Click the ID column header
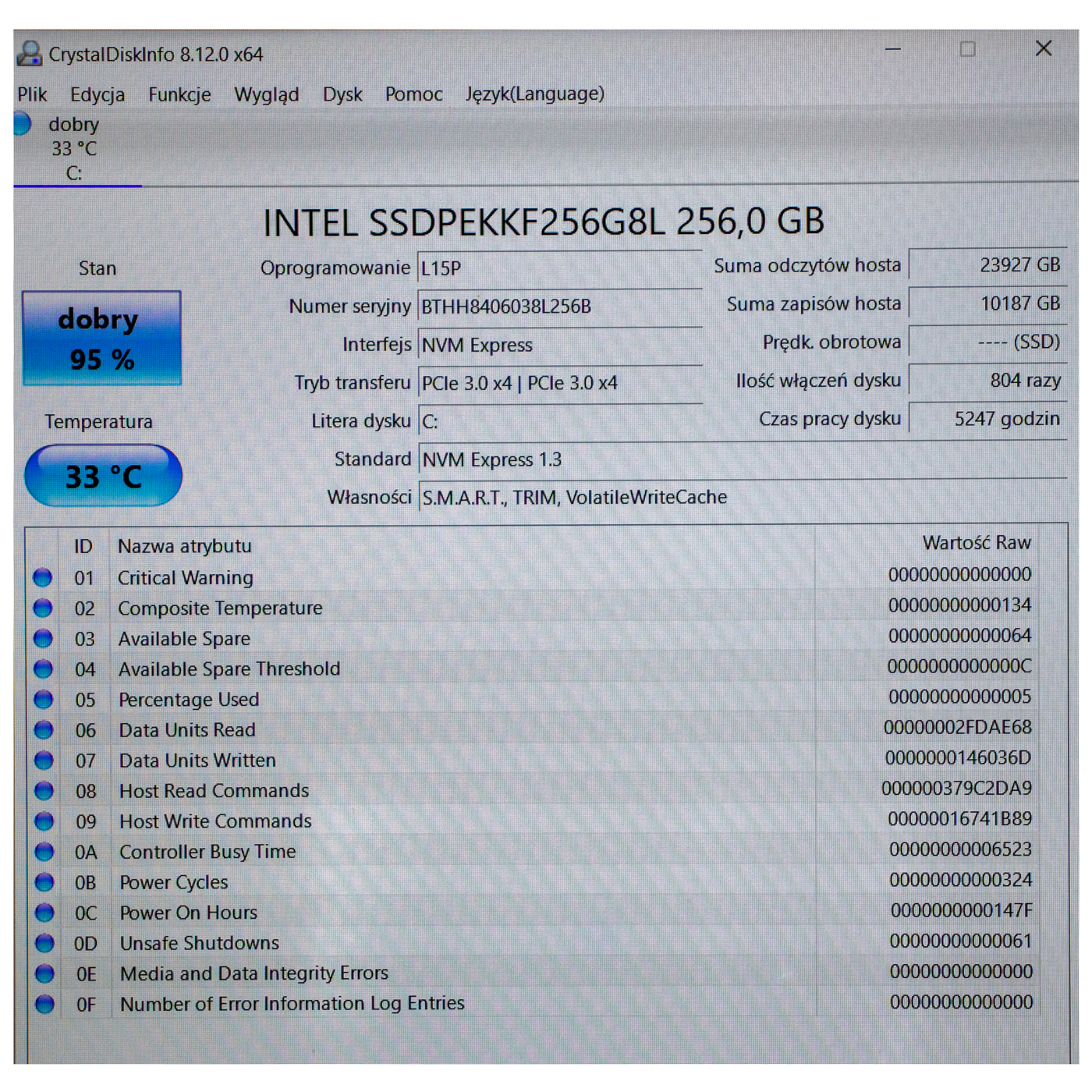Viewport: 1092px width, 1092px height. [x=83, y=546]
